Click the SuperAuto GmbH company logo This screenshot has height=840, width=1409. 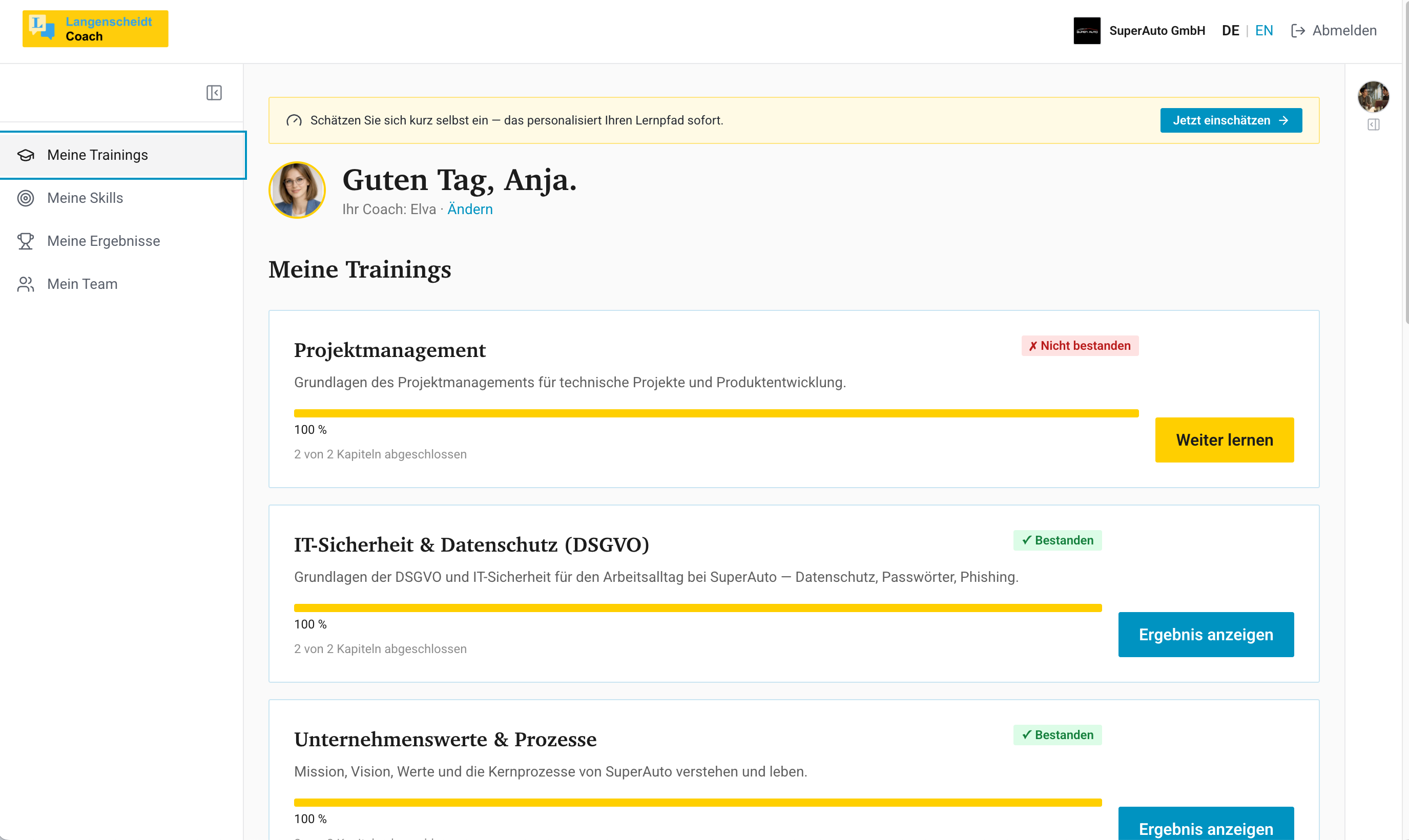pyautogui.click(x=1086, y=31)
